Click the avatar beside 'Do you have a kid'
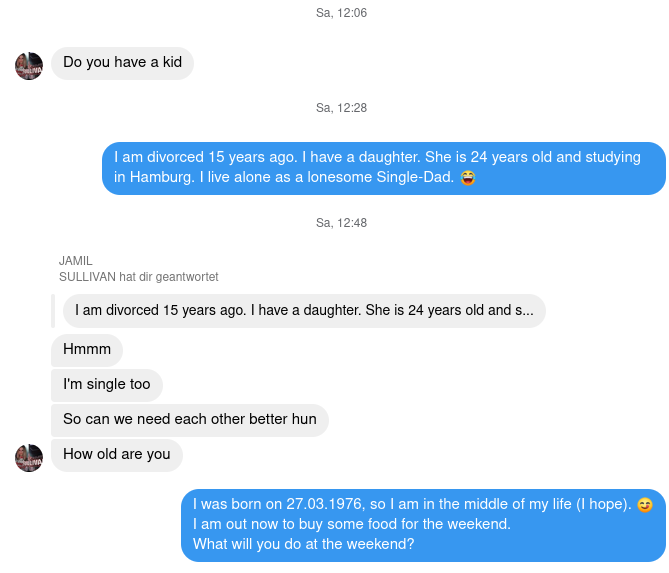669x573 pixels. (x=29, y=66)
